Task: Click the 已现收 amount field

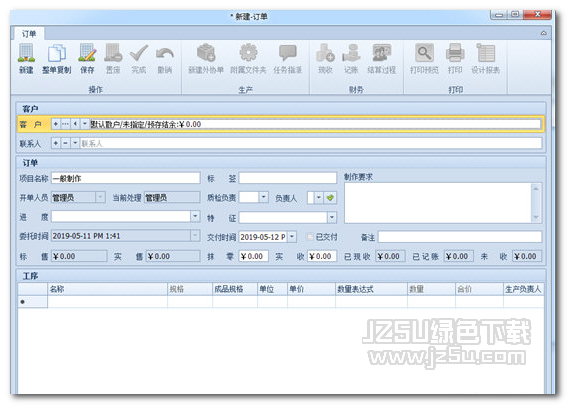Action: [390, 256]
